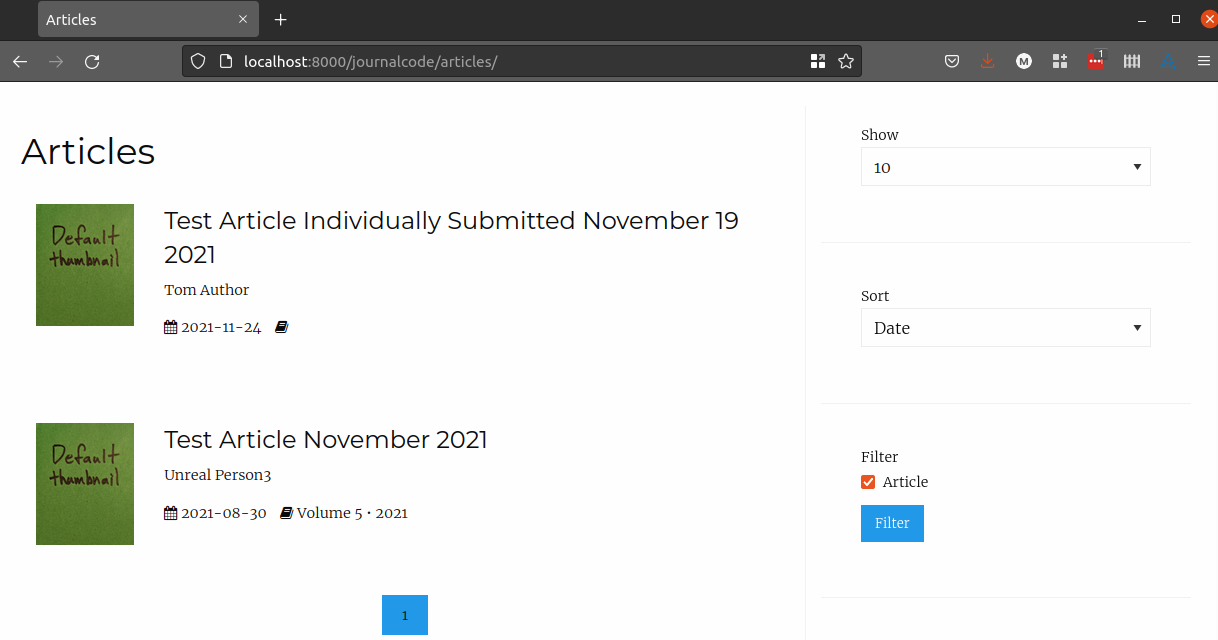
Task: Minimize the browser window
Action: tap(1142, 20)
